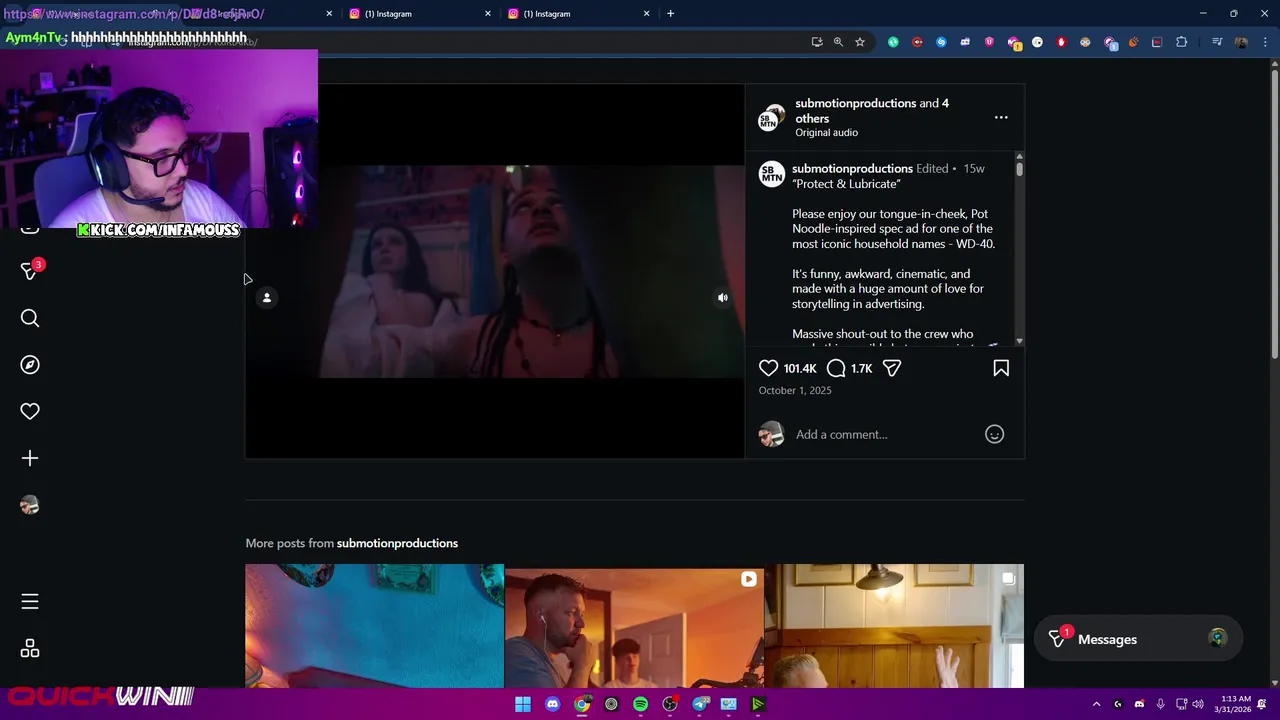Open submotionproductions profile link in post header
This screenshot has width=1280, height=720.
tap(855, 103)
